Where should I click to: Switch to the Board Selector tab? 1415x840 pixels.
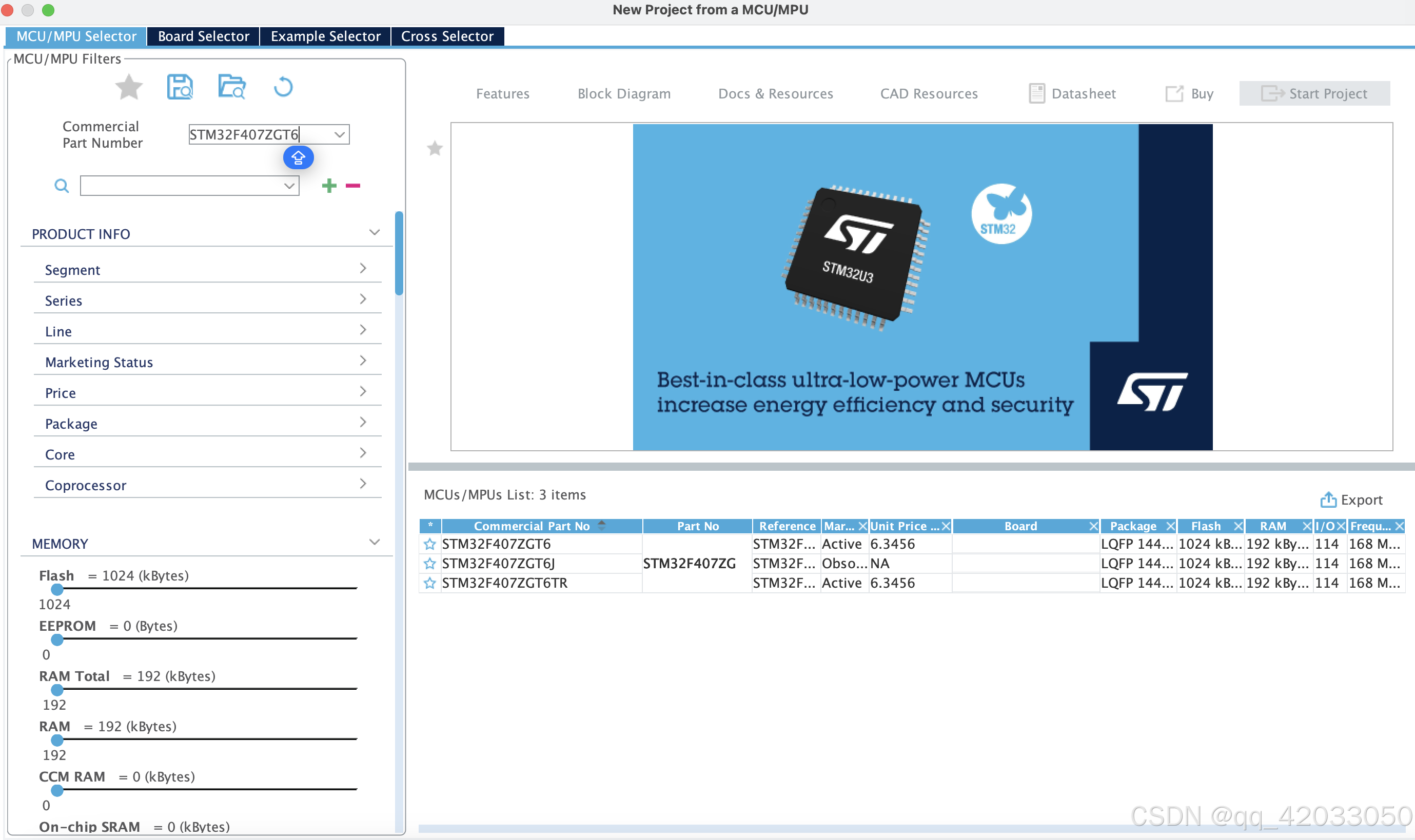[203, 36]
